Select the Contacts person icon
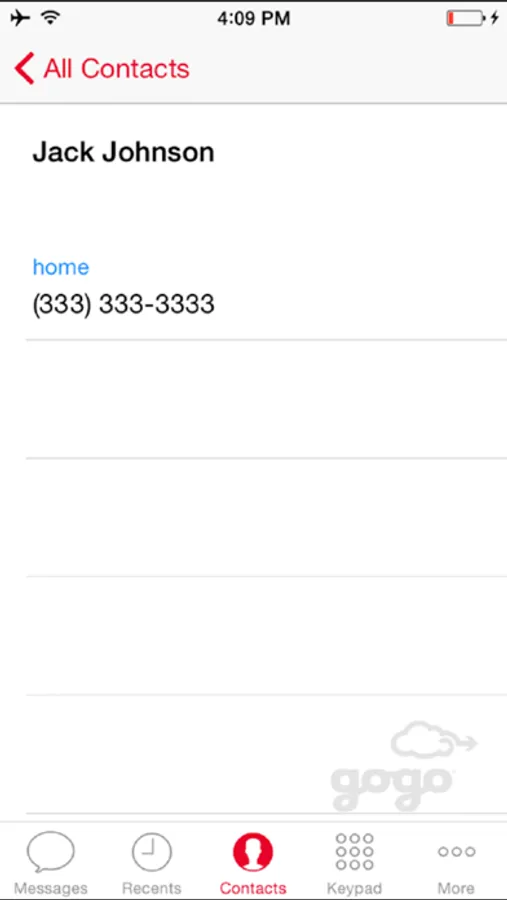Screen dimensions: 507x900 pyautogui.click(x=253, y=852)
